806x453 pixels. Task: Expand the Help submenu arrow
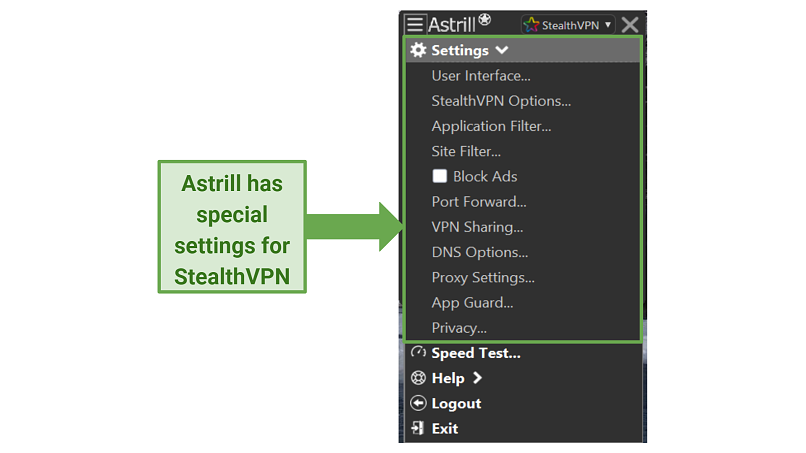[x=478, y=378]
